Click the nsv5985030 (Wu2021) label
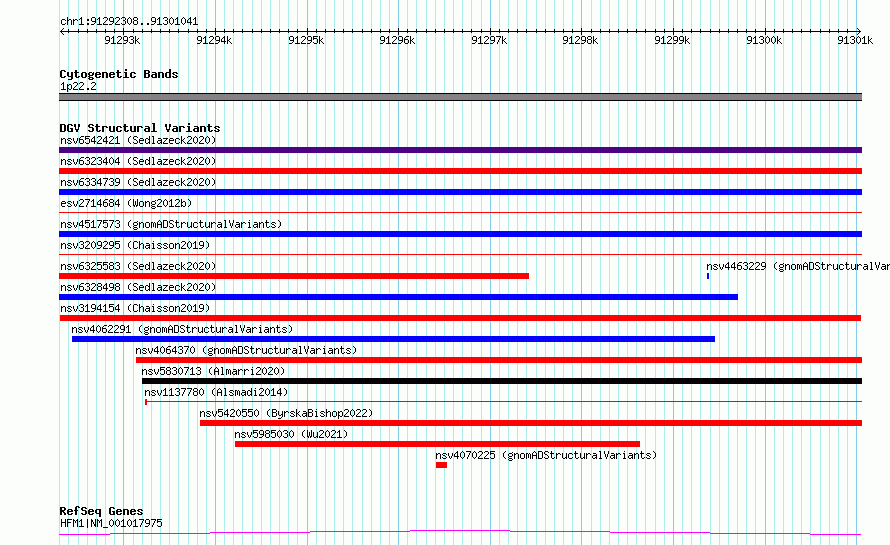Viewport: 890px width, 545px height. tap(291, 434)
